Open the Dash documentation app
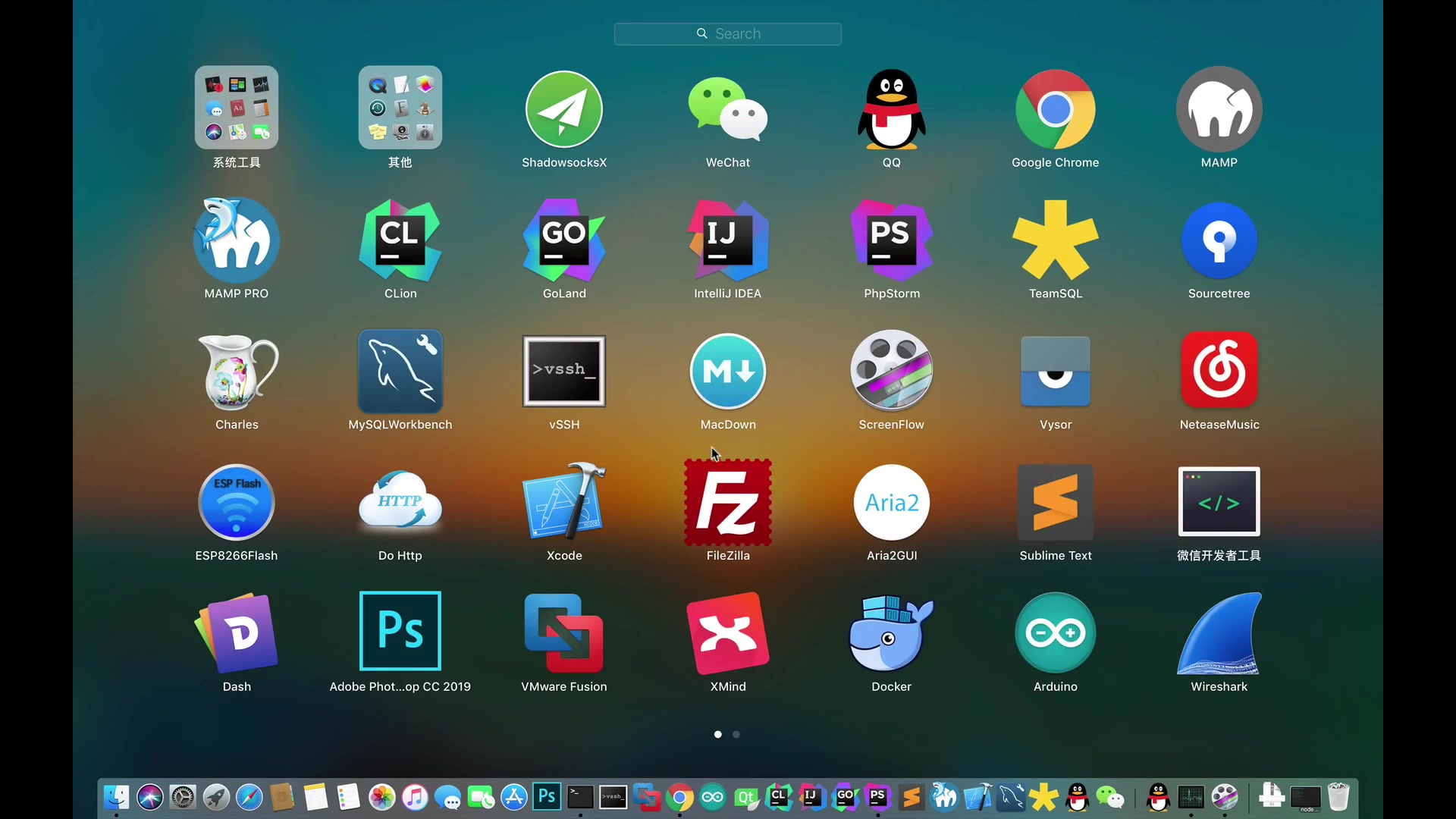 [237, 632]
